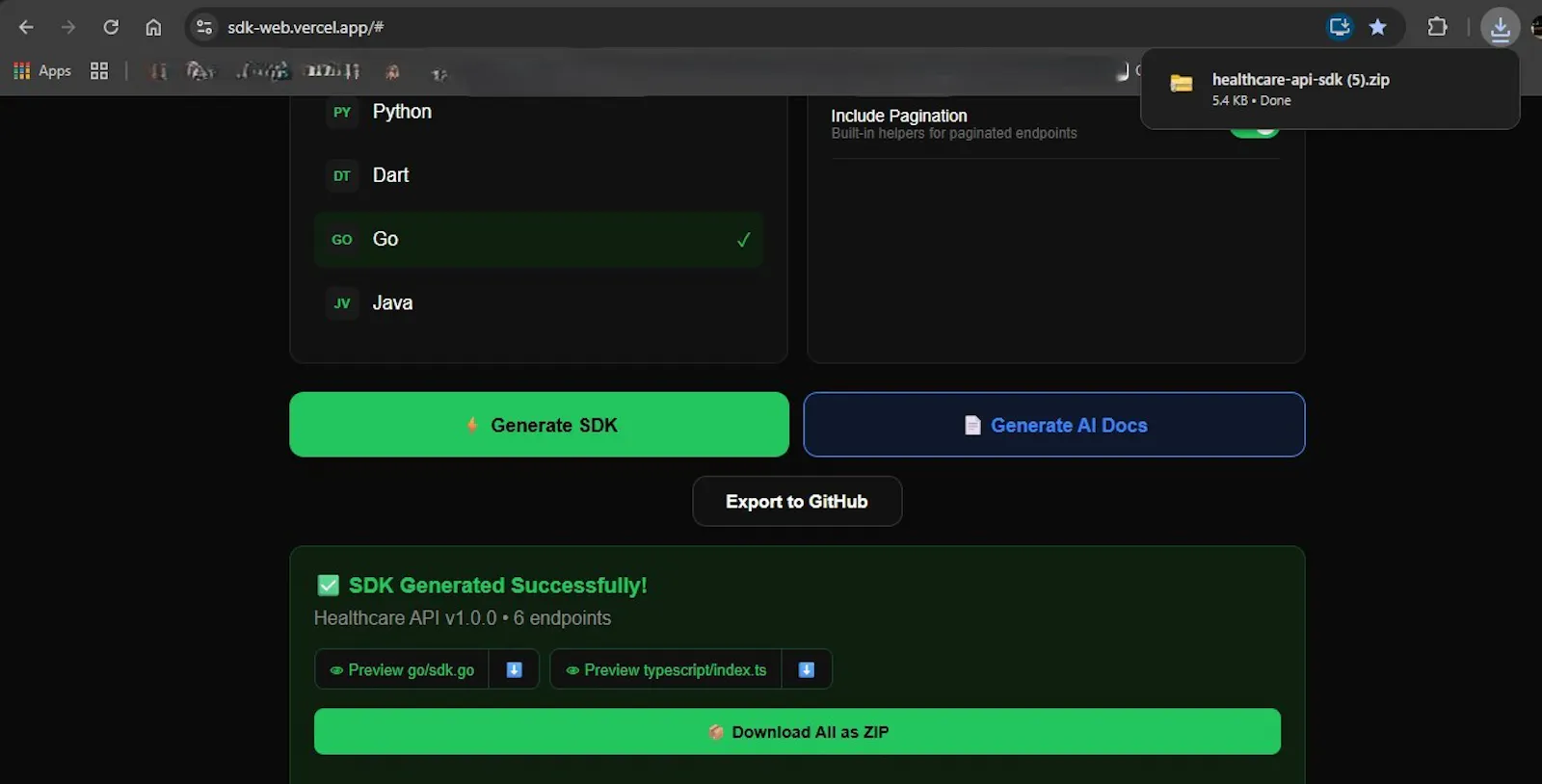Select Java as the SDK language
Viewport: 1542px width, 784px height.
[x=539, y=302]
